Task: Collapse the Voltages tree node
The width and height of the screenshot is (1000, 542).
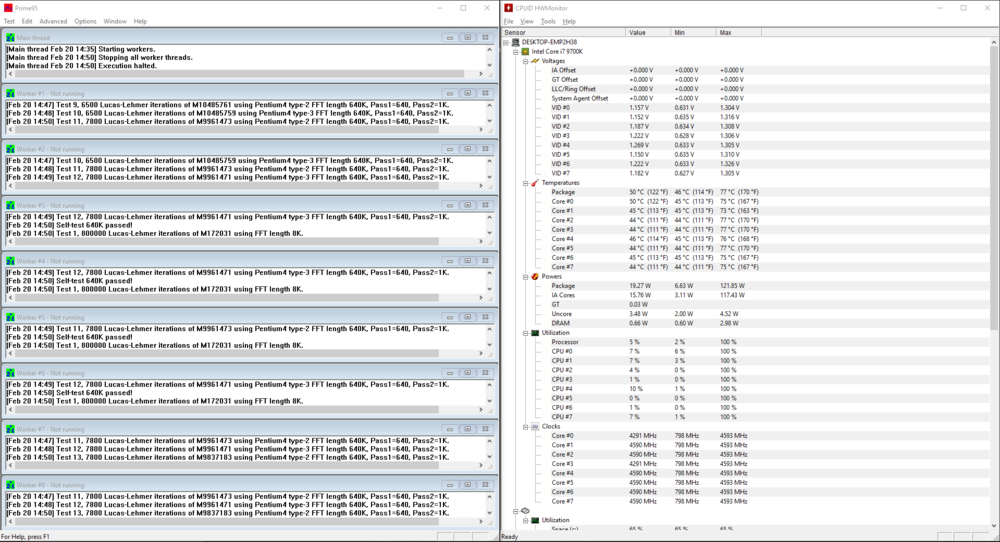Action: point(525,61)
